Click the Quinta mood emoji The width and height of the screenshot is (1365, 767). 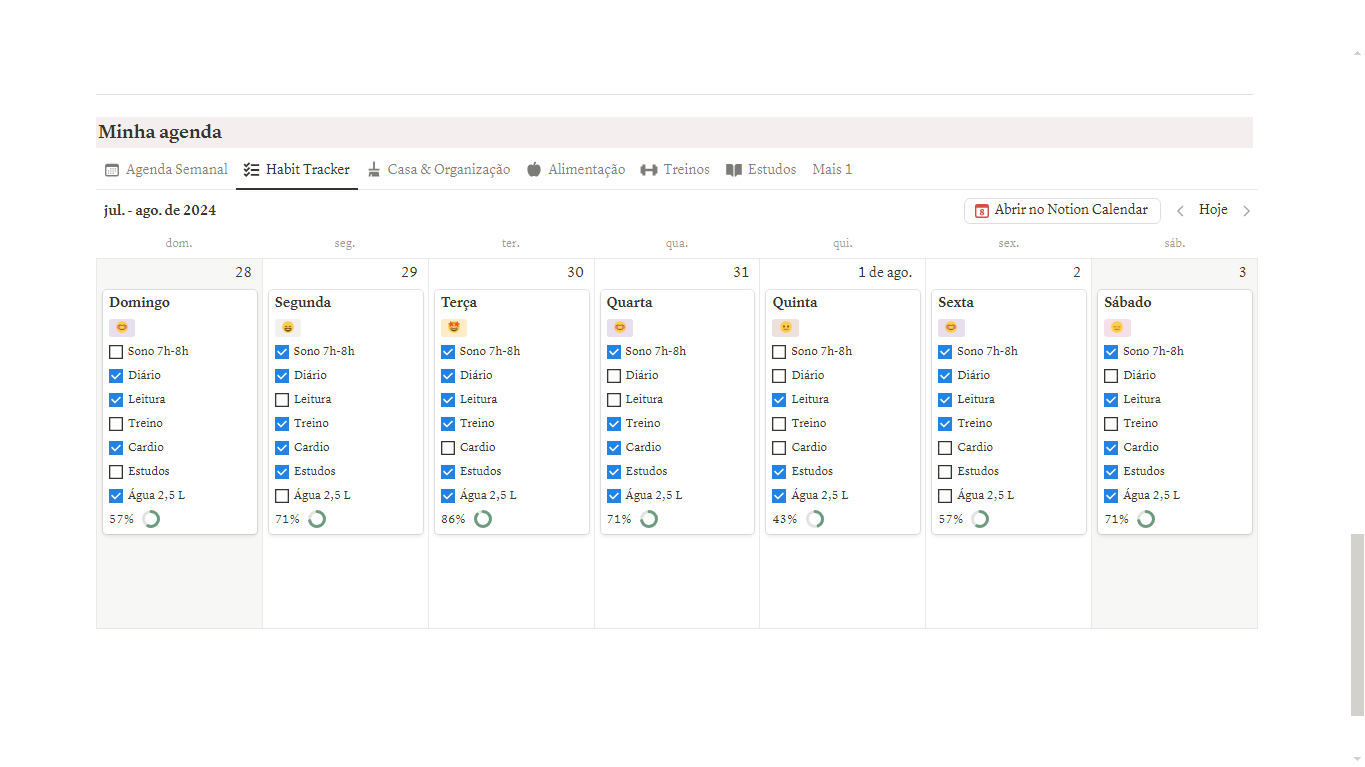(x=786, y=327)
